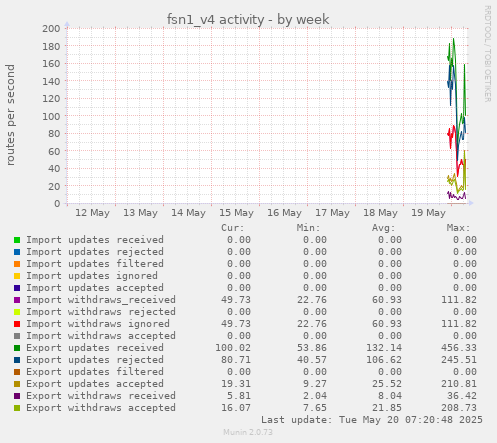This screenshot has width=497, height=443.
Task: Click the 100.02 current value
Action: (x=233, y=348)
